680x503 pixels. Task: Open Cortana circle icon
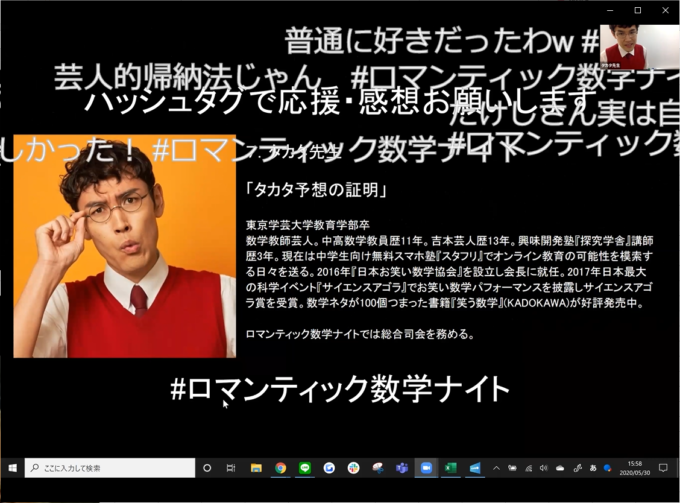pos(207,468)
